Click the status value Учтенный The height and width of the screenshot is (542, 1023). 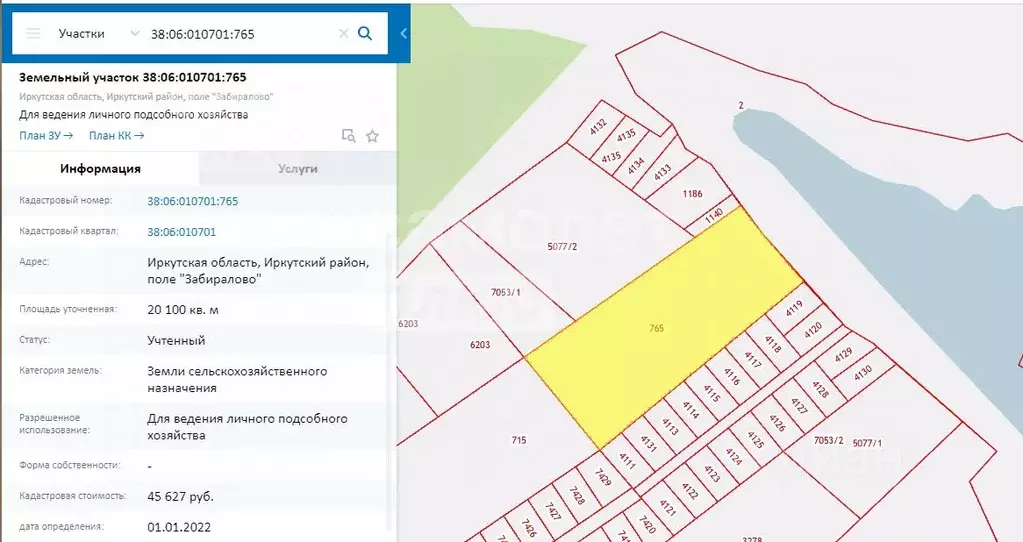coord(176,340)
